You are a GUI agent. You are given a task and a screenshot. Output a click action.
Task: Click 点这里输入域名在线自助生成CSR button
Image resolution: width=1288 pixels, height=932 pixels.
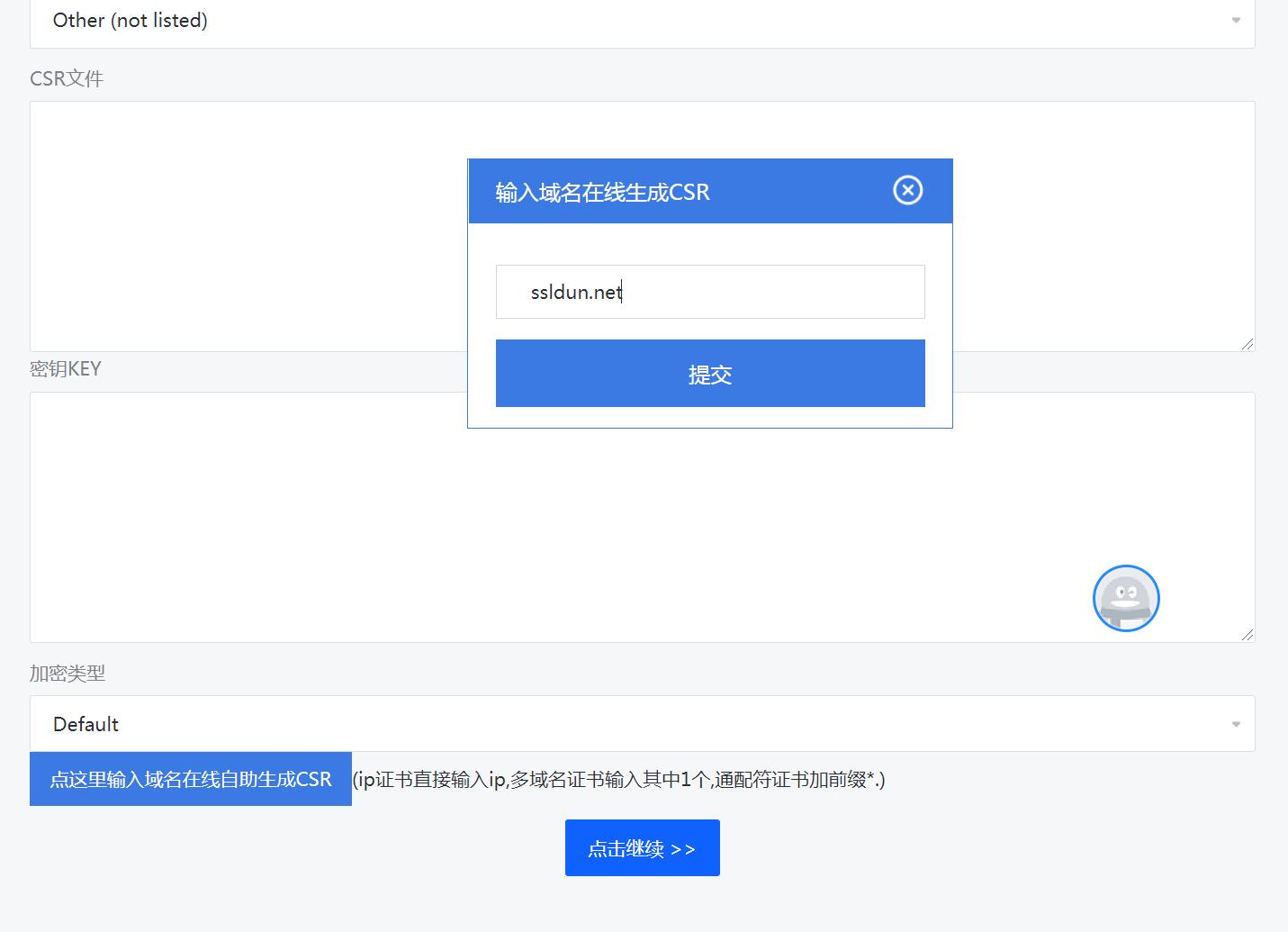coord(191,779)
